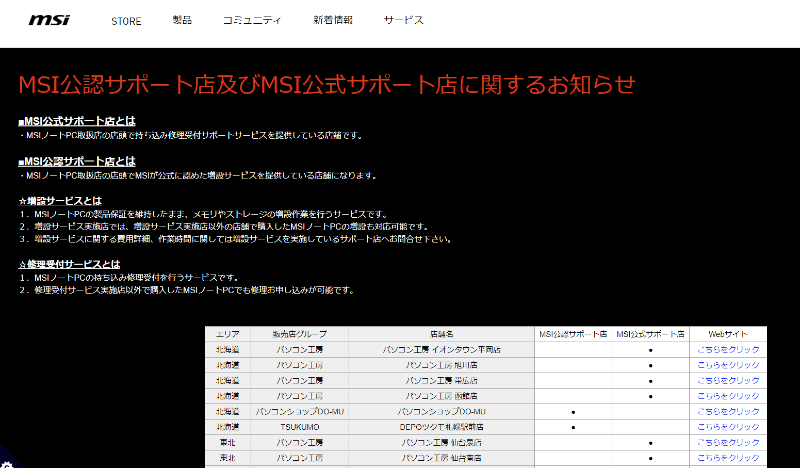Select the ■MSI公認サポート店とは heading
The width and height of the screenshot is (800, 468).
[x=77, y=161]
